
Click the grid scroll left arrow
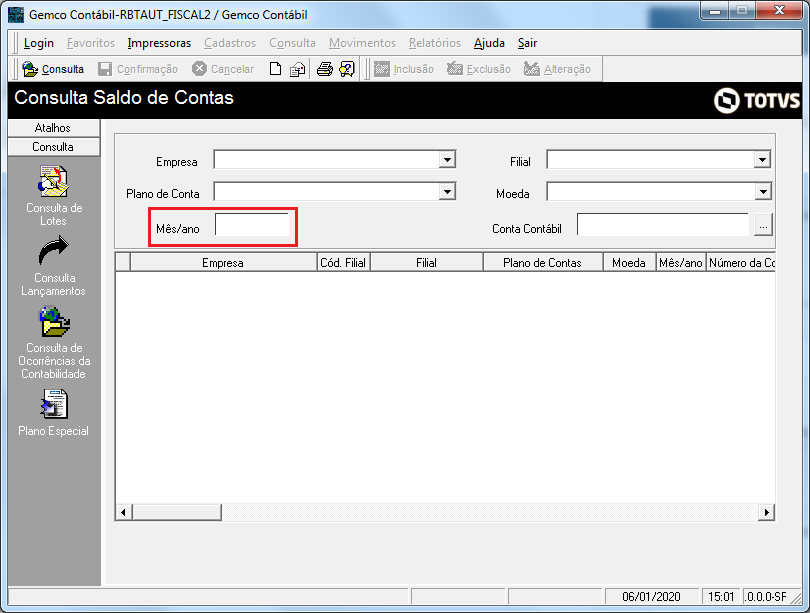pos(123,512)
